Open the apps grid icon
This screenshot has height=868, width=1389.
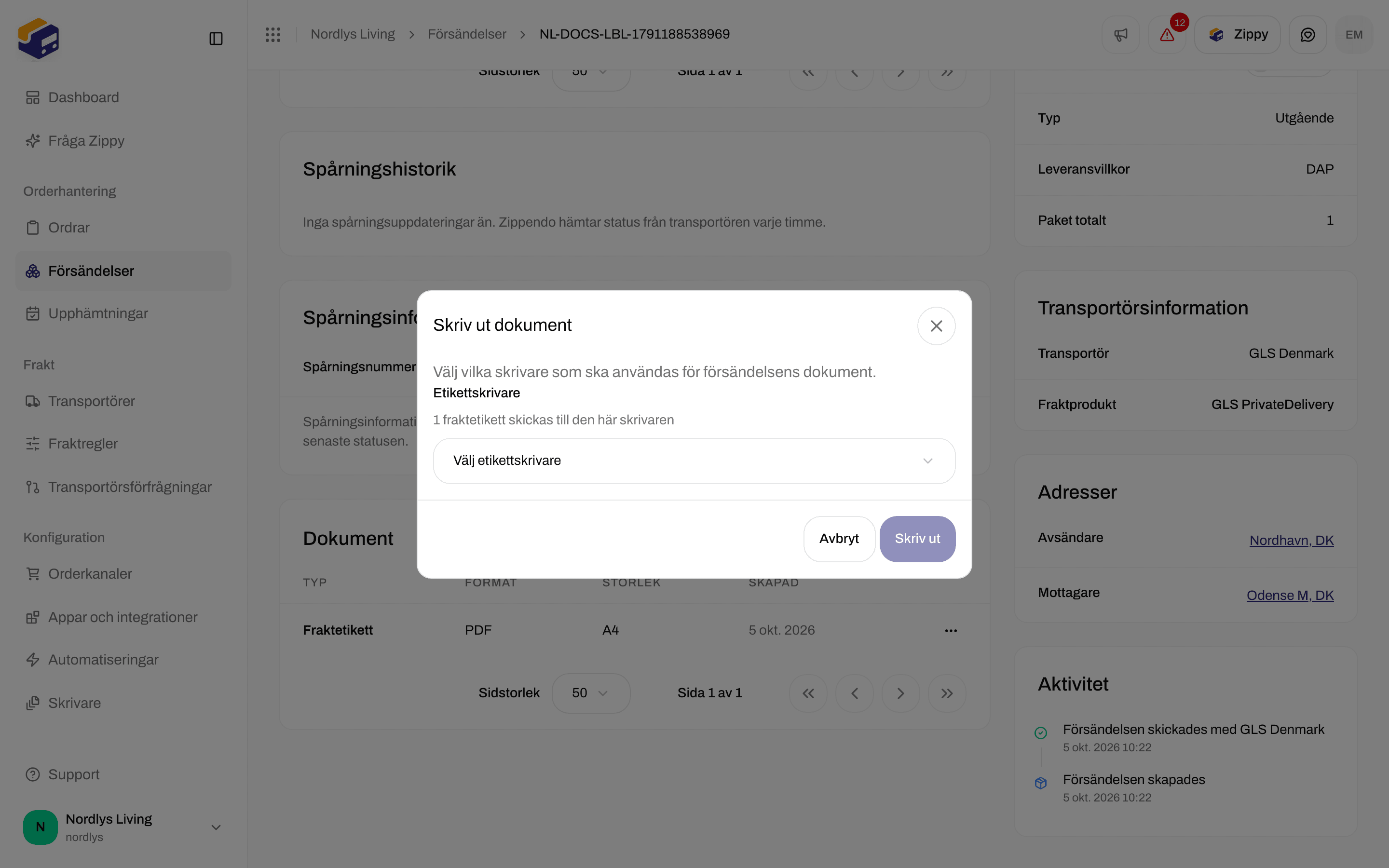click(x=272, y=34)
